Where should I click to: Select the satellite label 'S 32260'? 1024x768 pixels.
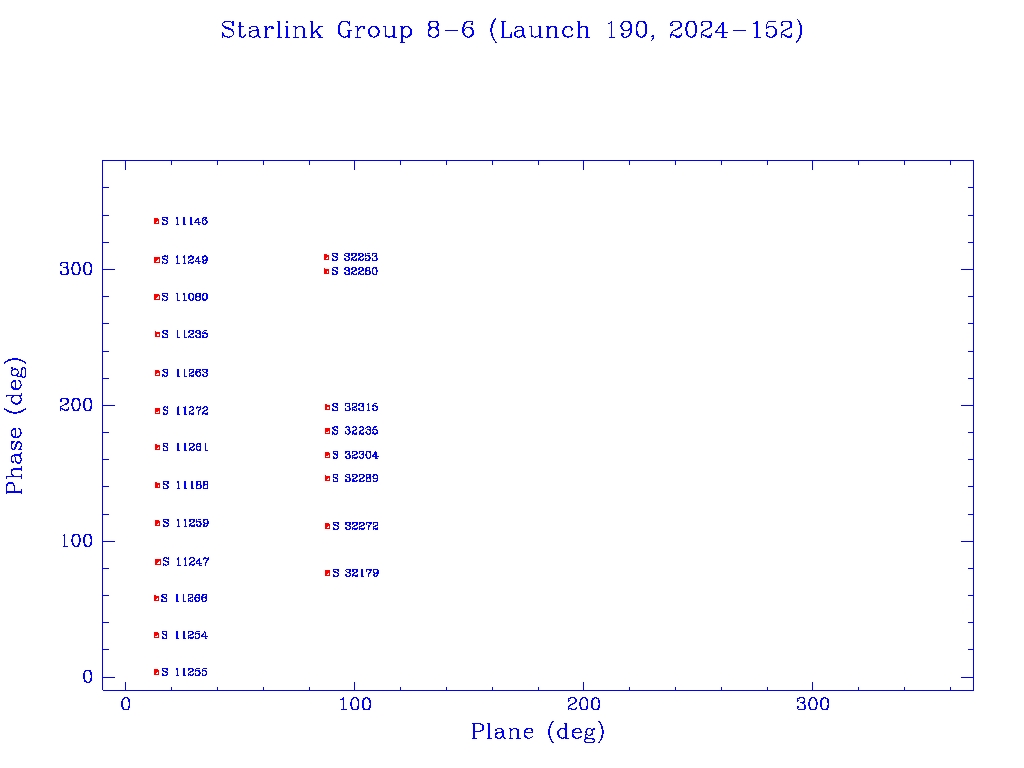coord(355,271)
